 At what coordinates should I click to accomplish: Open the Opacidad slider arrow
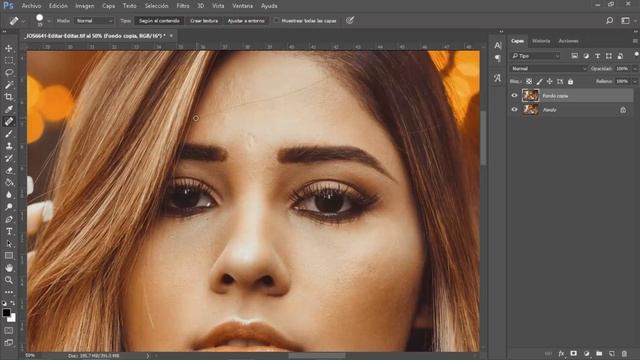pos(635,69)
